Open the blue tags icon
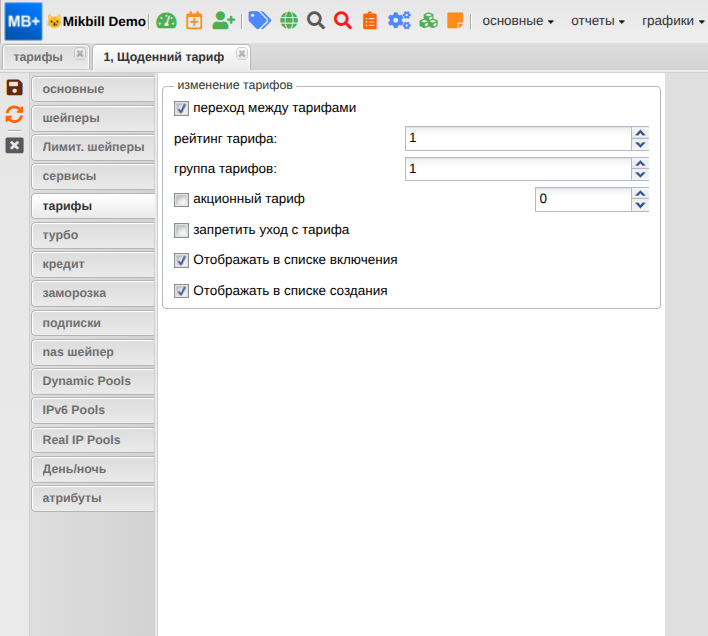 point(259,20)
